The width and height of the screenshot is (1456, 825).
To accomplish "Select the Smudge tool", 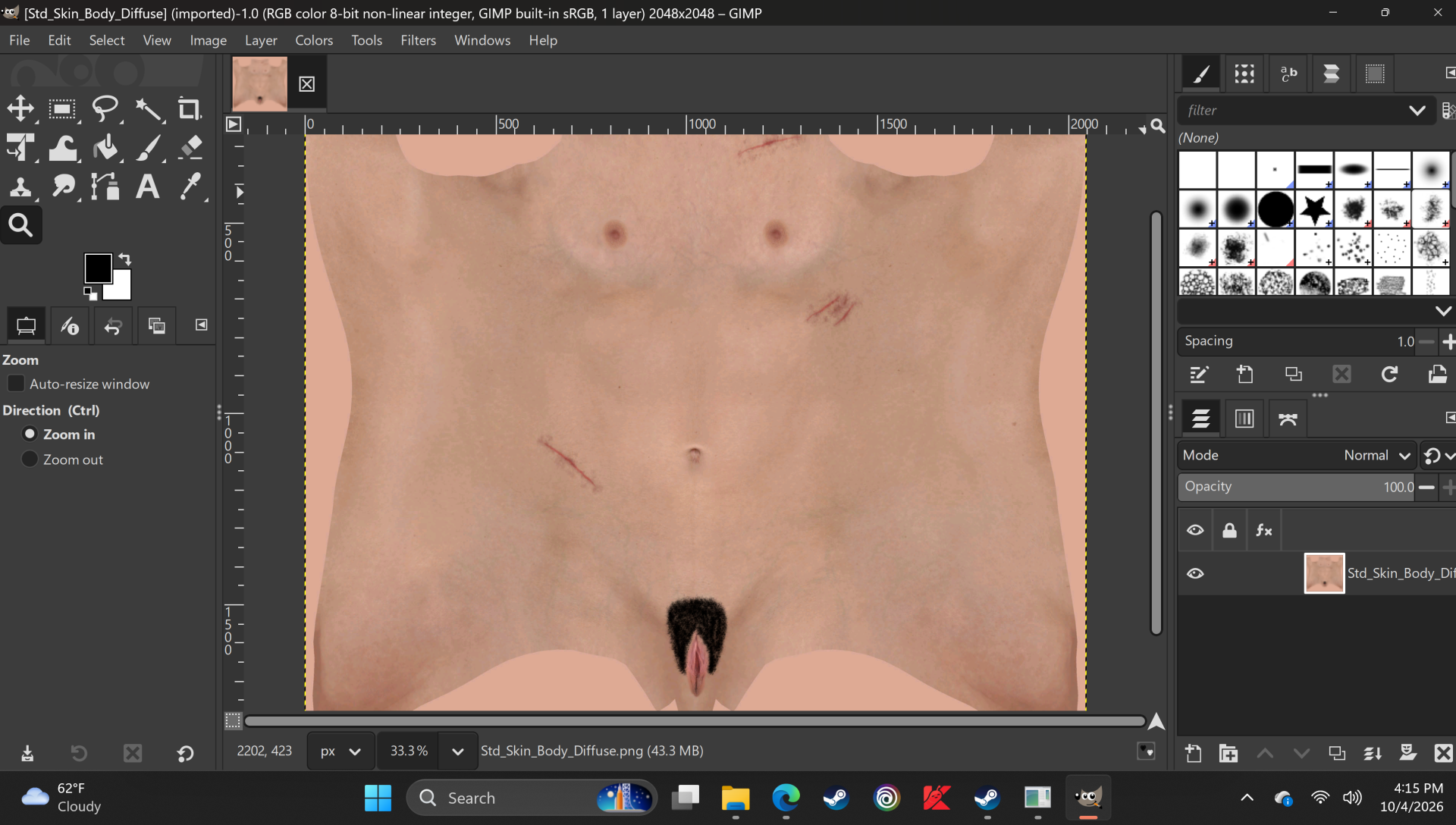I will coord(63,186).
